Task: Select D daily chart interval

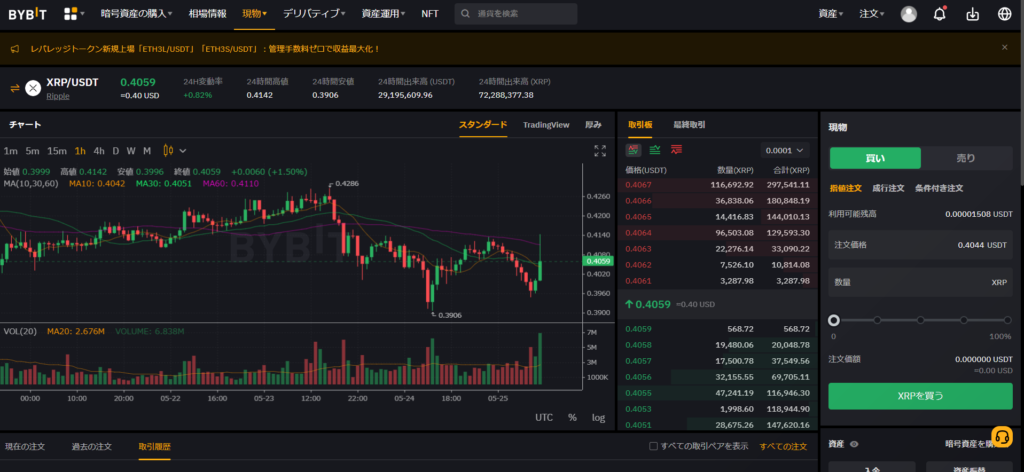Action: (116, 151)
